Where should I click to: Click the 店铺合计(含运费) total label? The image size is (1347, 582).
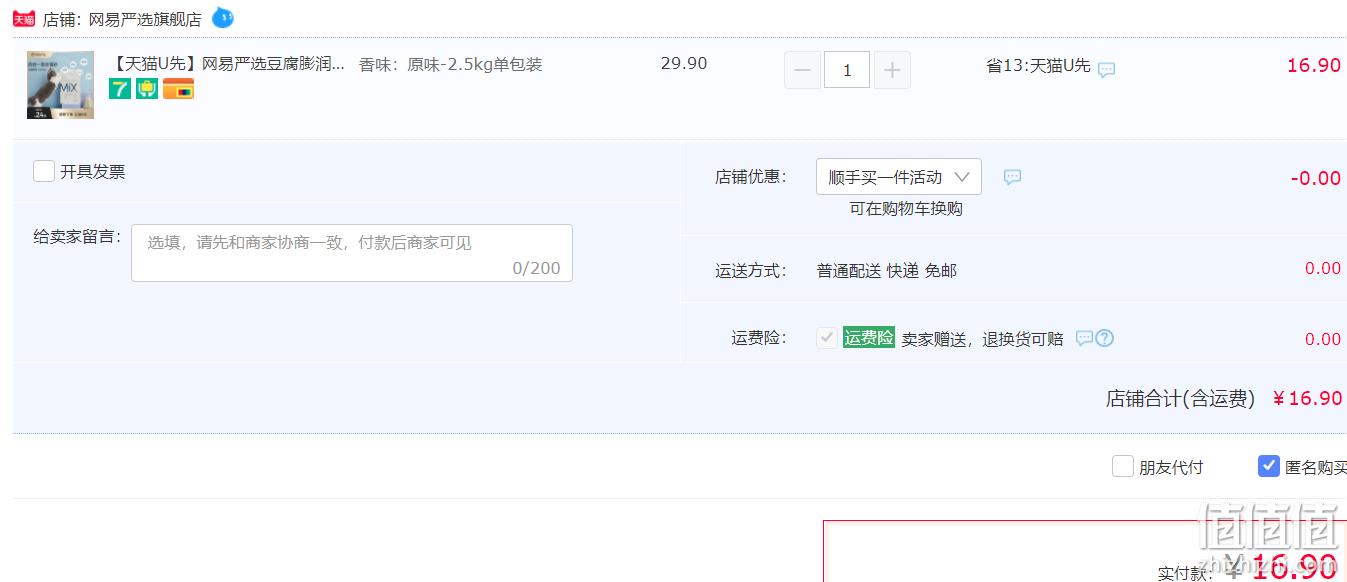(1180, 399)
